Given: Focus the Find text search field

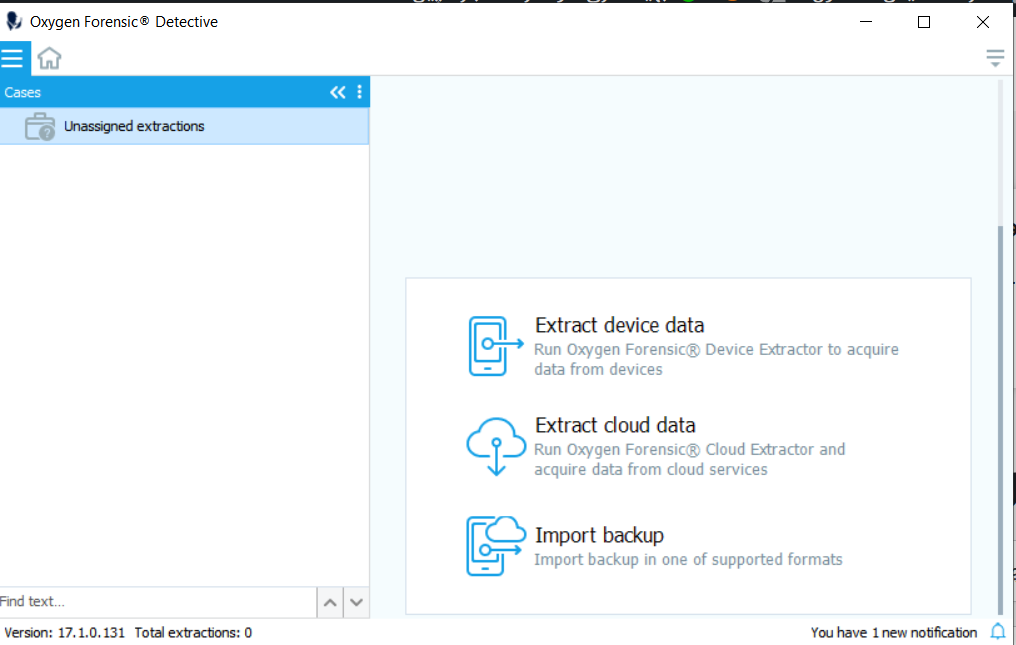Looking at the screenshot, I should tap(157, 602).
